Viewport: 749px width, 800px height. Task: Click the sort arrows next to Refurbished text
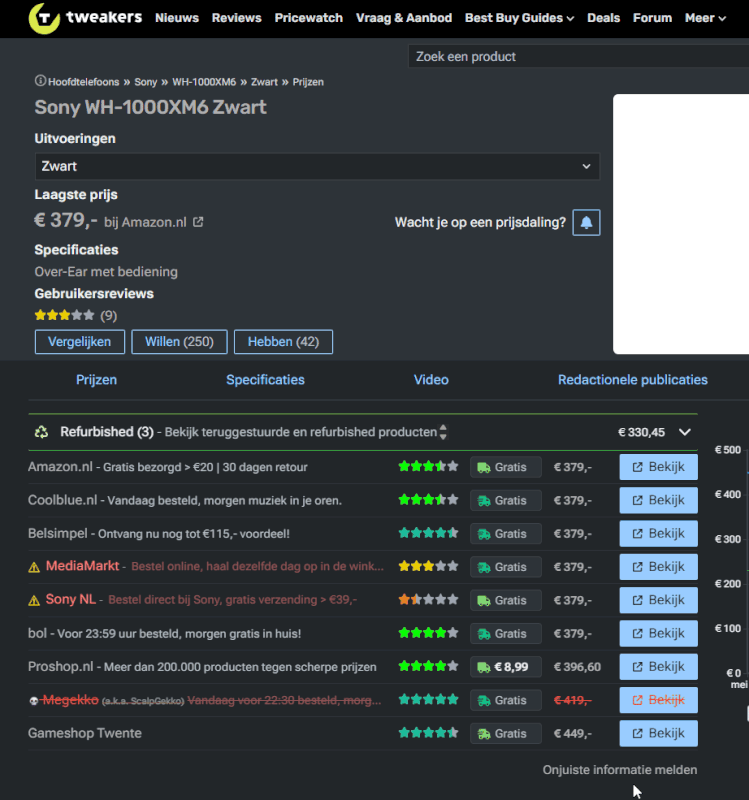tap(443, 432)
